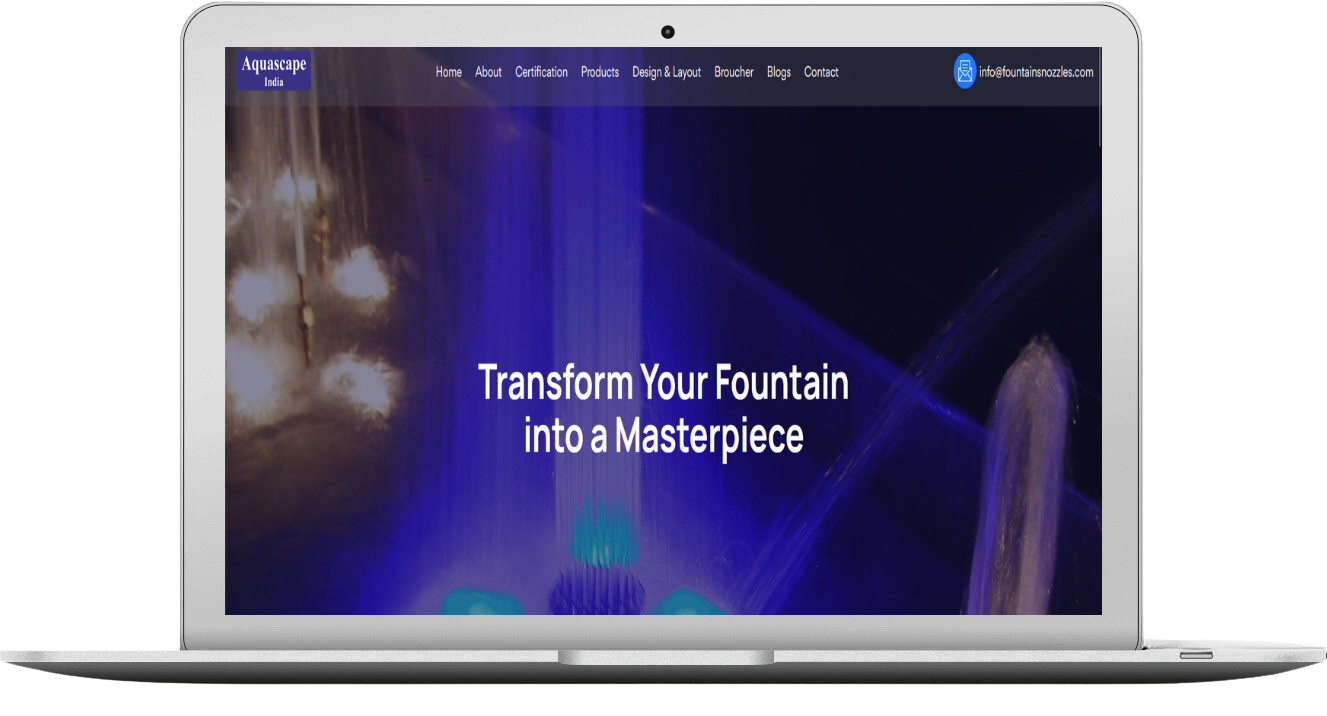The height and width of the screenshot is (716, 1327).
Task: Click the Aquascape India logo
Action: pyautogui.click(x=273, y=71)
